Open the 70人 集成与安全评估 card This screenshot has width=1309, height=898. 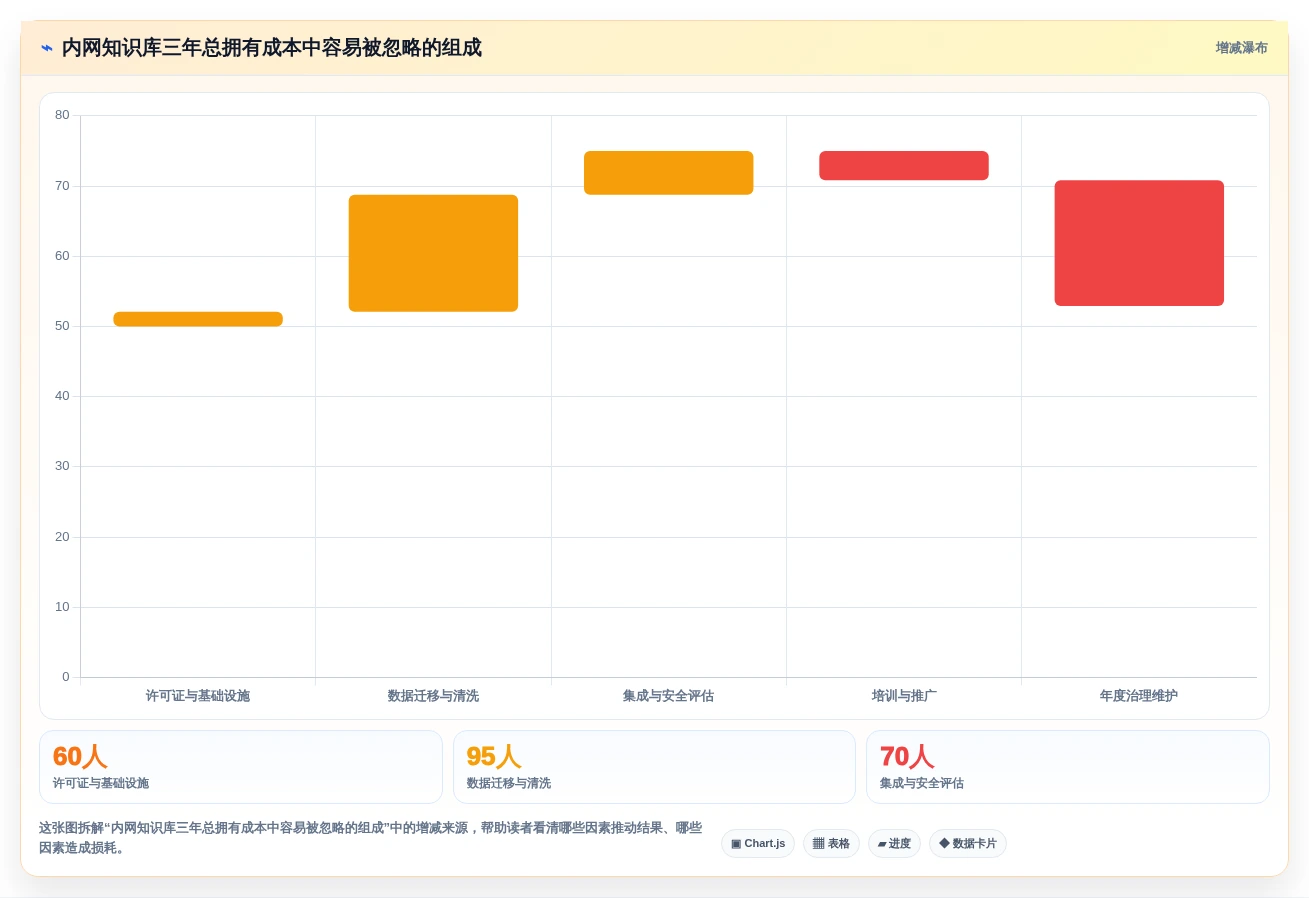pyautogui.click(x=1067, y=767)
